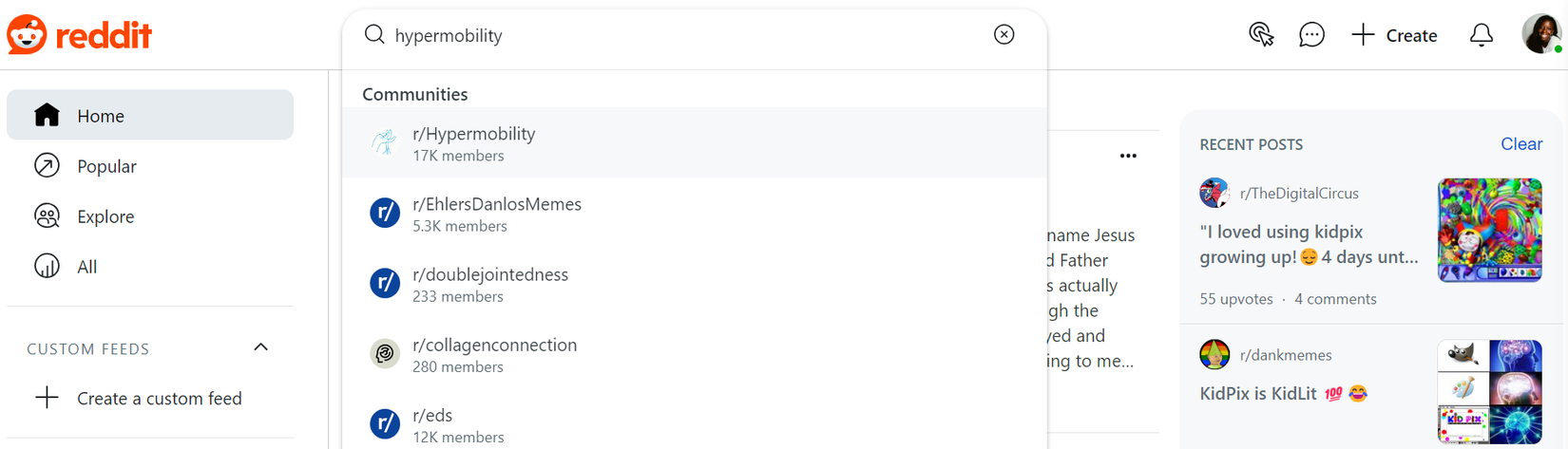Create a custom feed
The image size is (1568, 449).
[150, 398]
